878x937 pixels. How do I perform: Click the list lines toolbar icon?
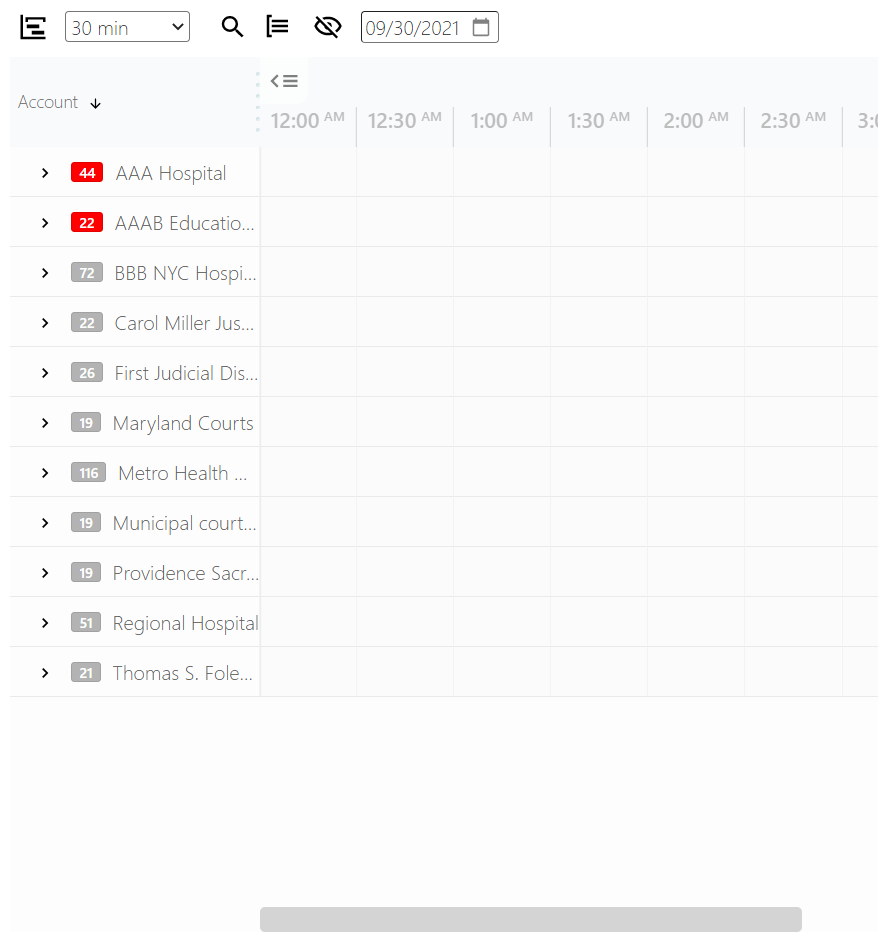277,27
